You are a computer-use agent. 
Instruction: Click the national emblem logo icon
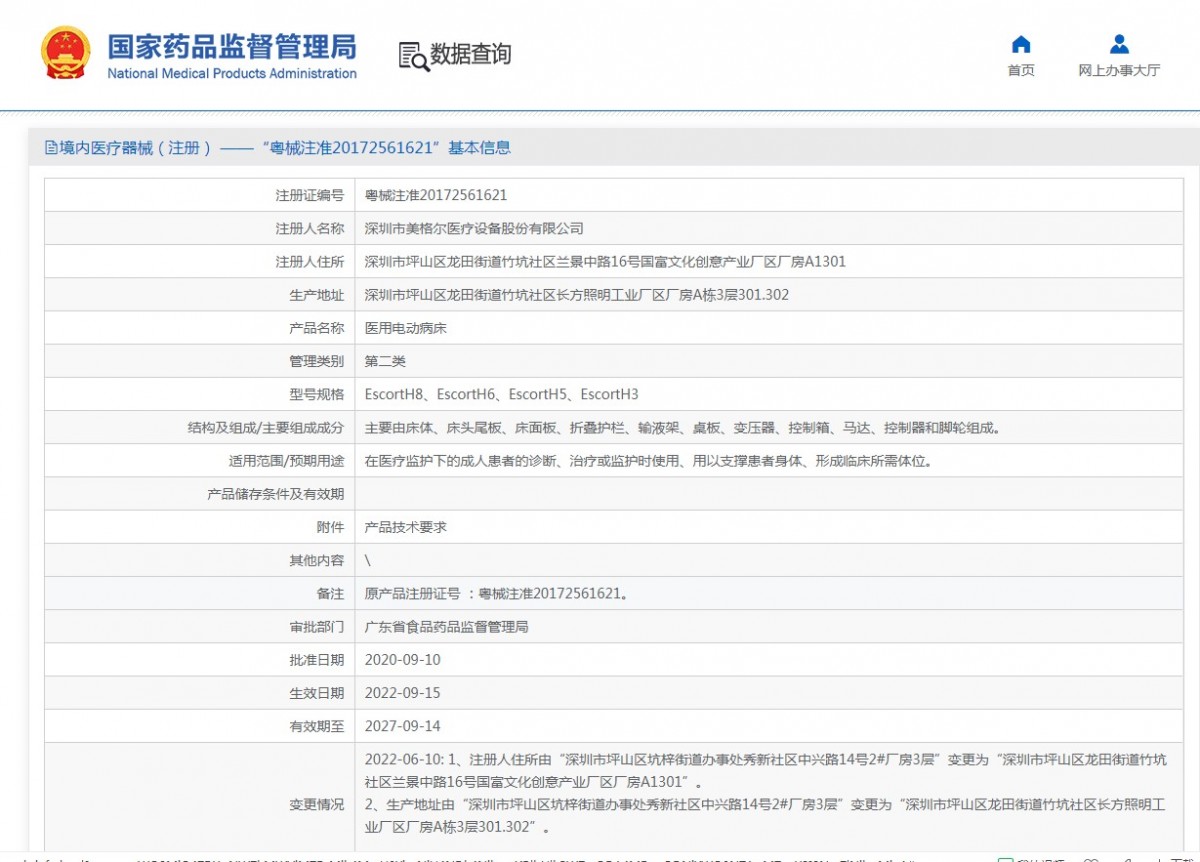coord(66,54)
